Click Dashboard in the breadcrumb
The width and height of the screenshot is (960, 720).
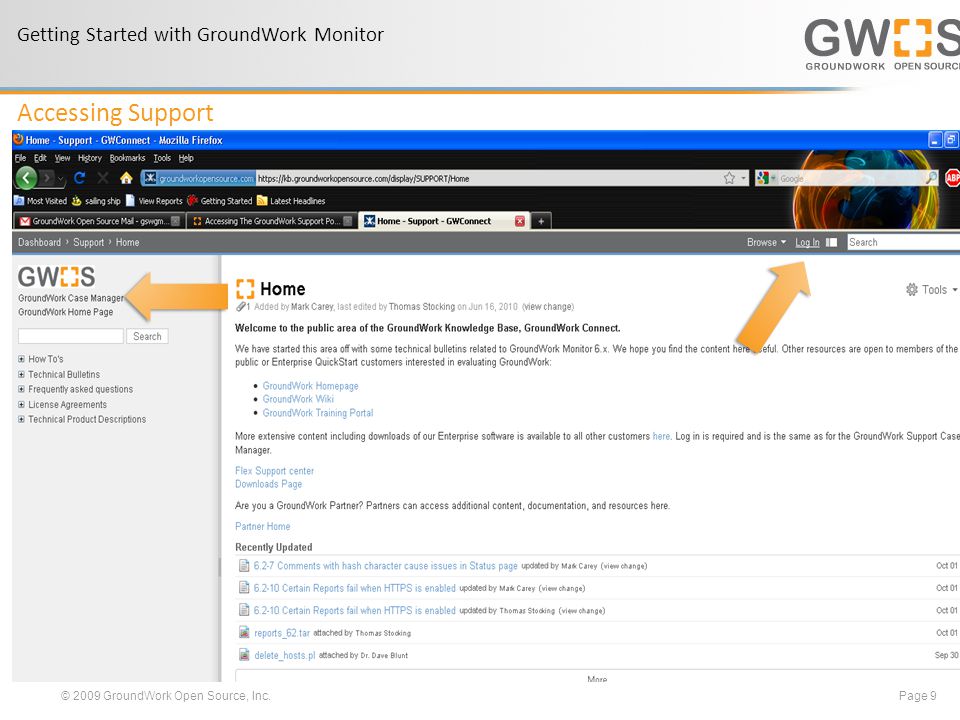(x=39, y=242)
